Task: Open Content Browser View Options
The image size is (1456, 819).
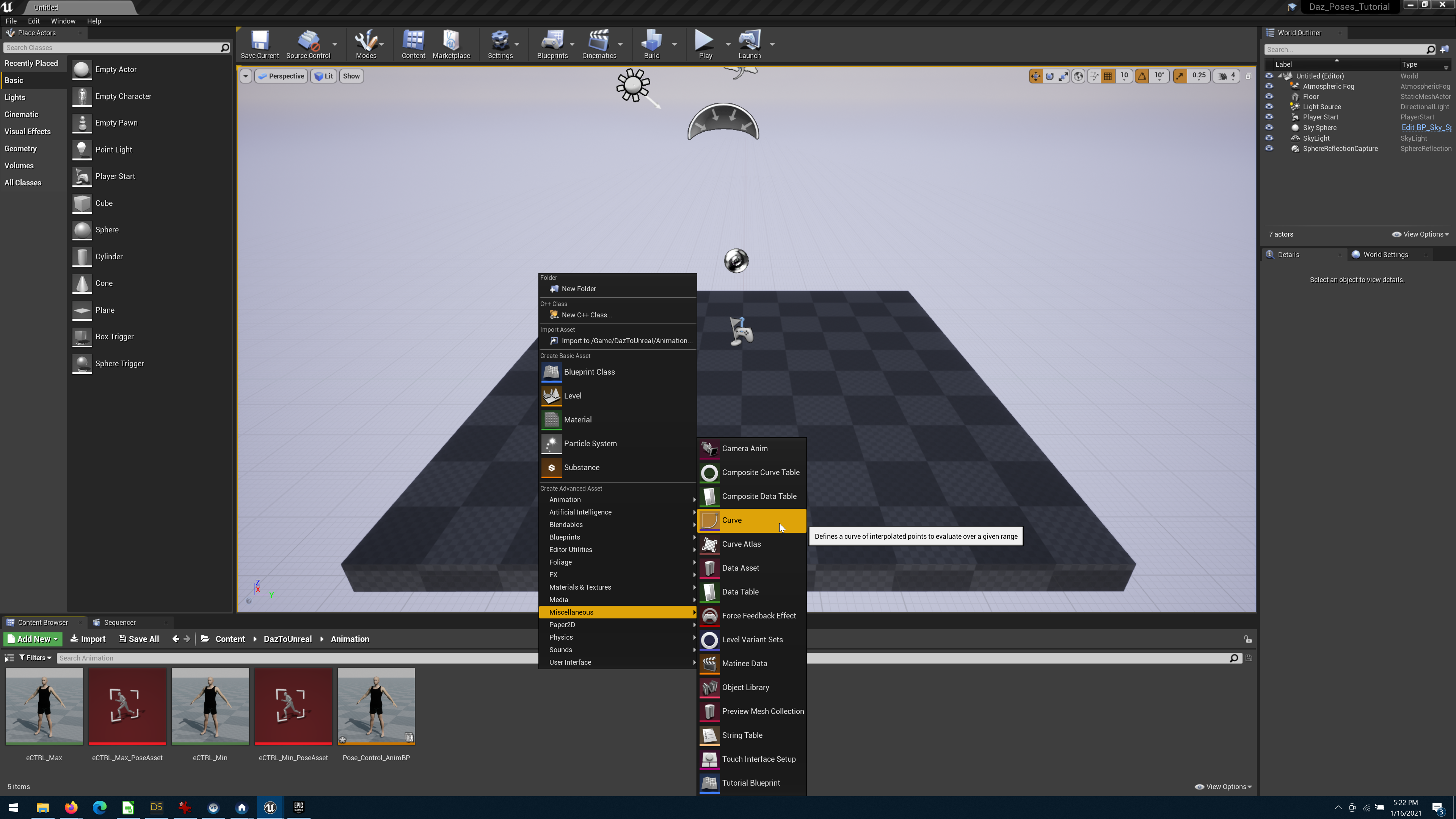Action: pos(1223,787)
